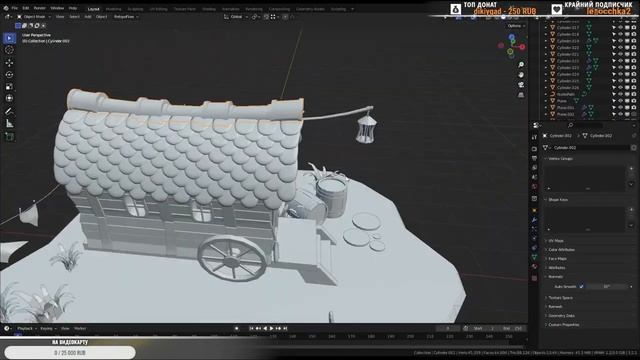The height and width of the screenshot is (360, 640).
Task: Activate the Transform tool
Action: click(9, 98)
